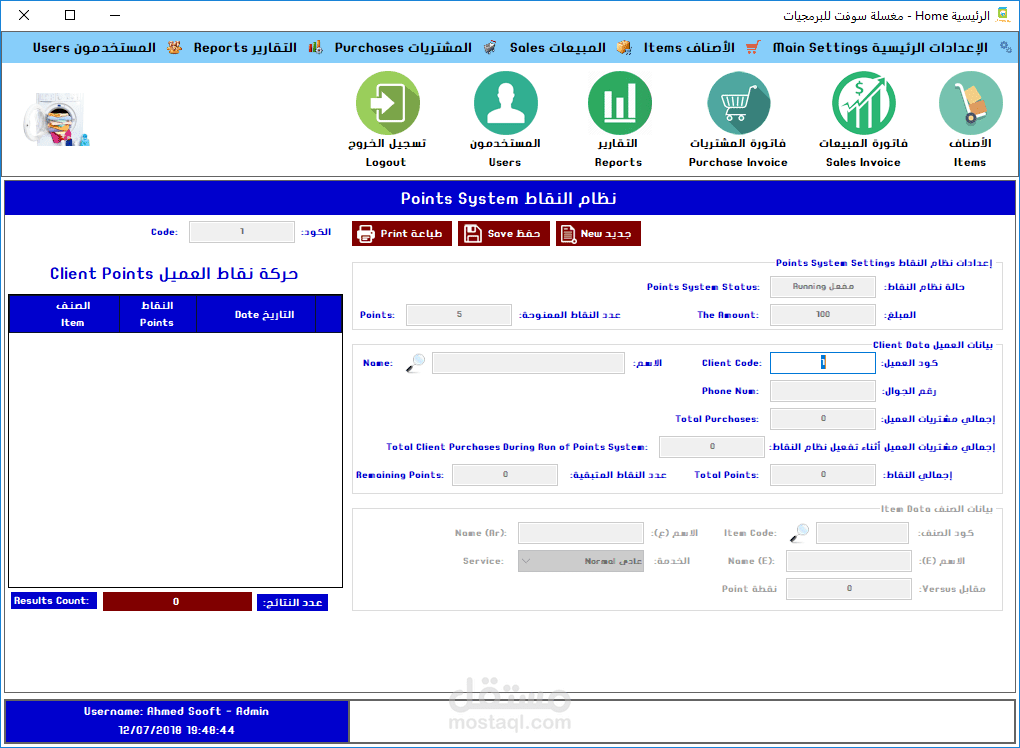Click the Logout door icon
Image resolution: width=1020 pixels, height=748 pixels.
click(388, 103)
